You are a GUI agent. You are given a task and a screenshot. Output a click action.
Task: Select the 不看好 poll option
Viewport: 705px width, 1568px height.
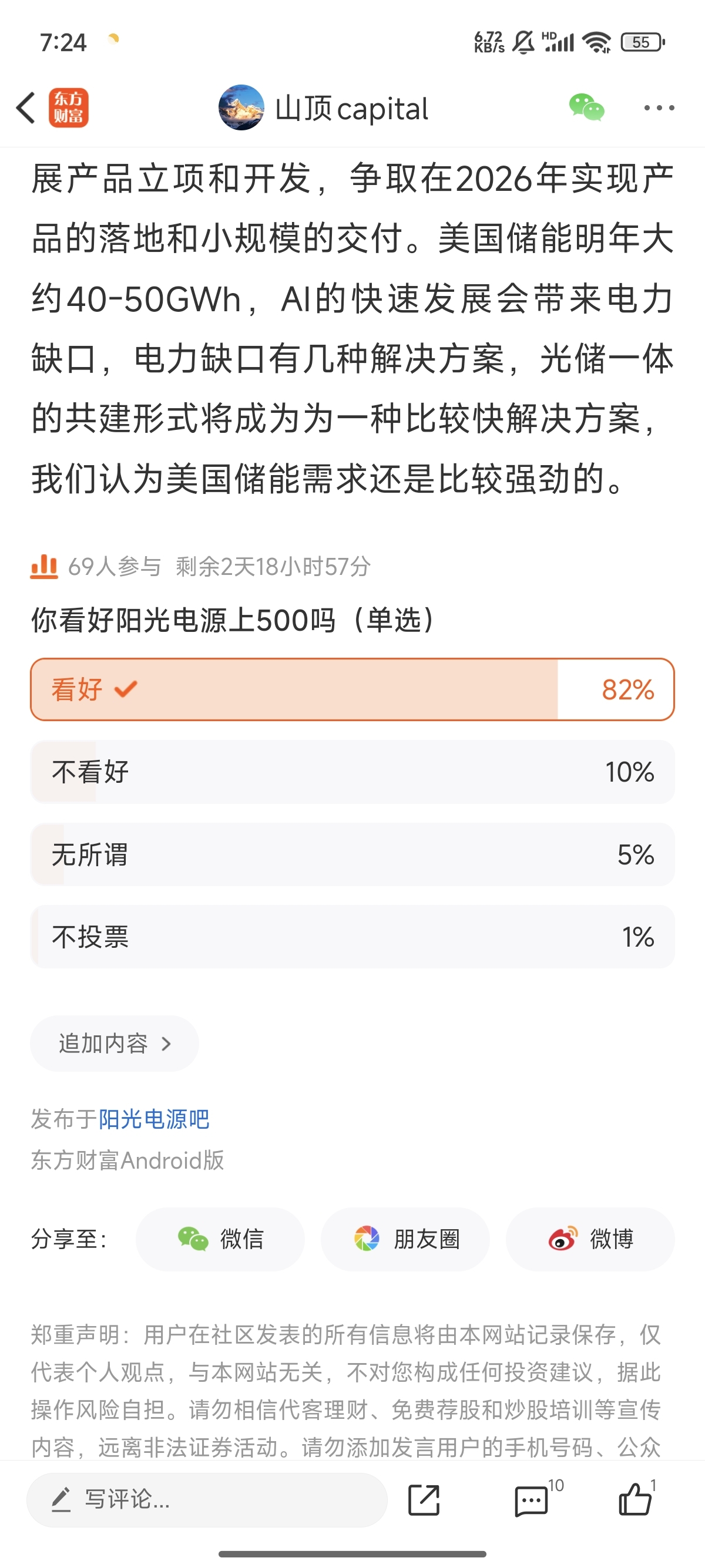coord(352,772)
